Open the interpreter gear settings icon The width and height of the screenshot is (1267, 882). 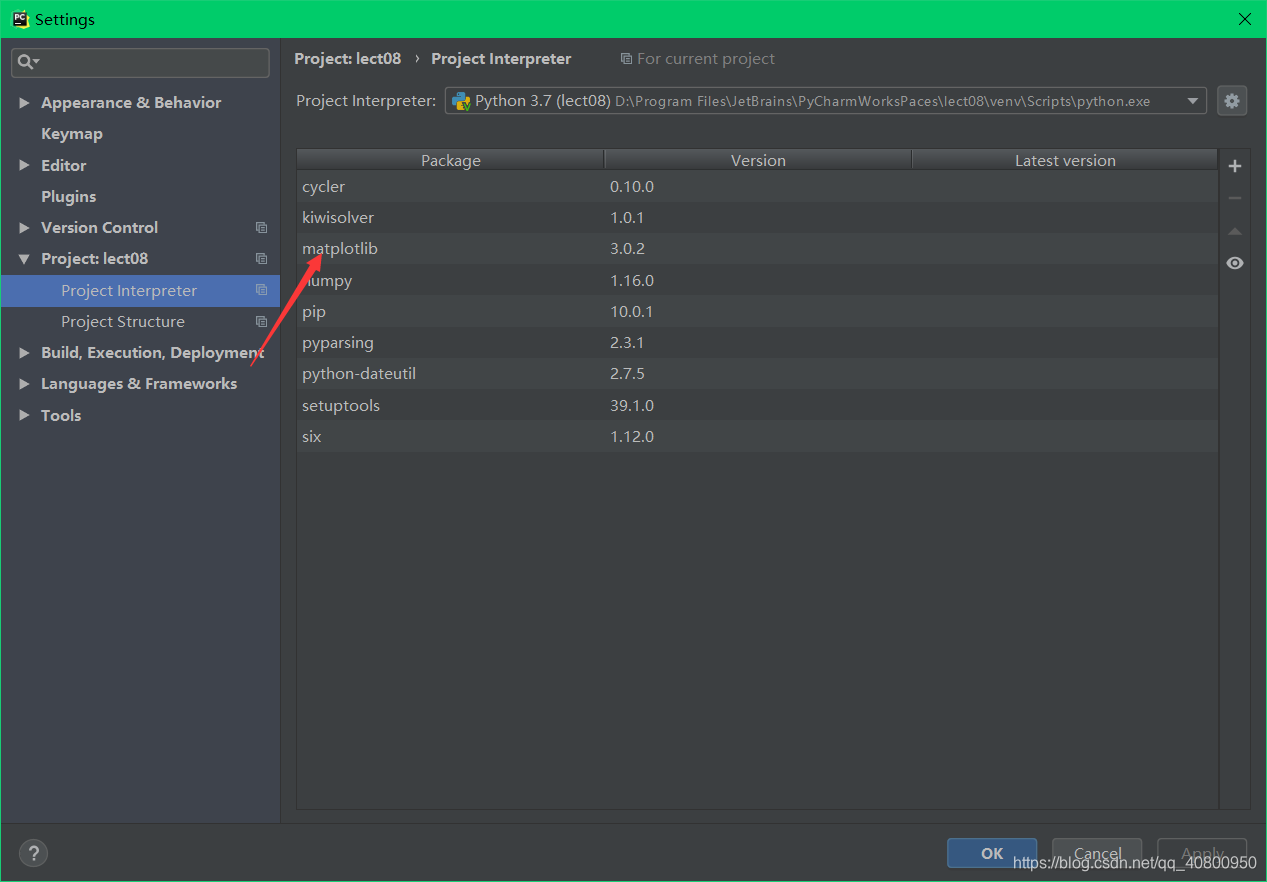[x=1232, y=101]
